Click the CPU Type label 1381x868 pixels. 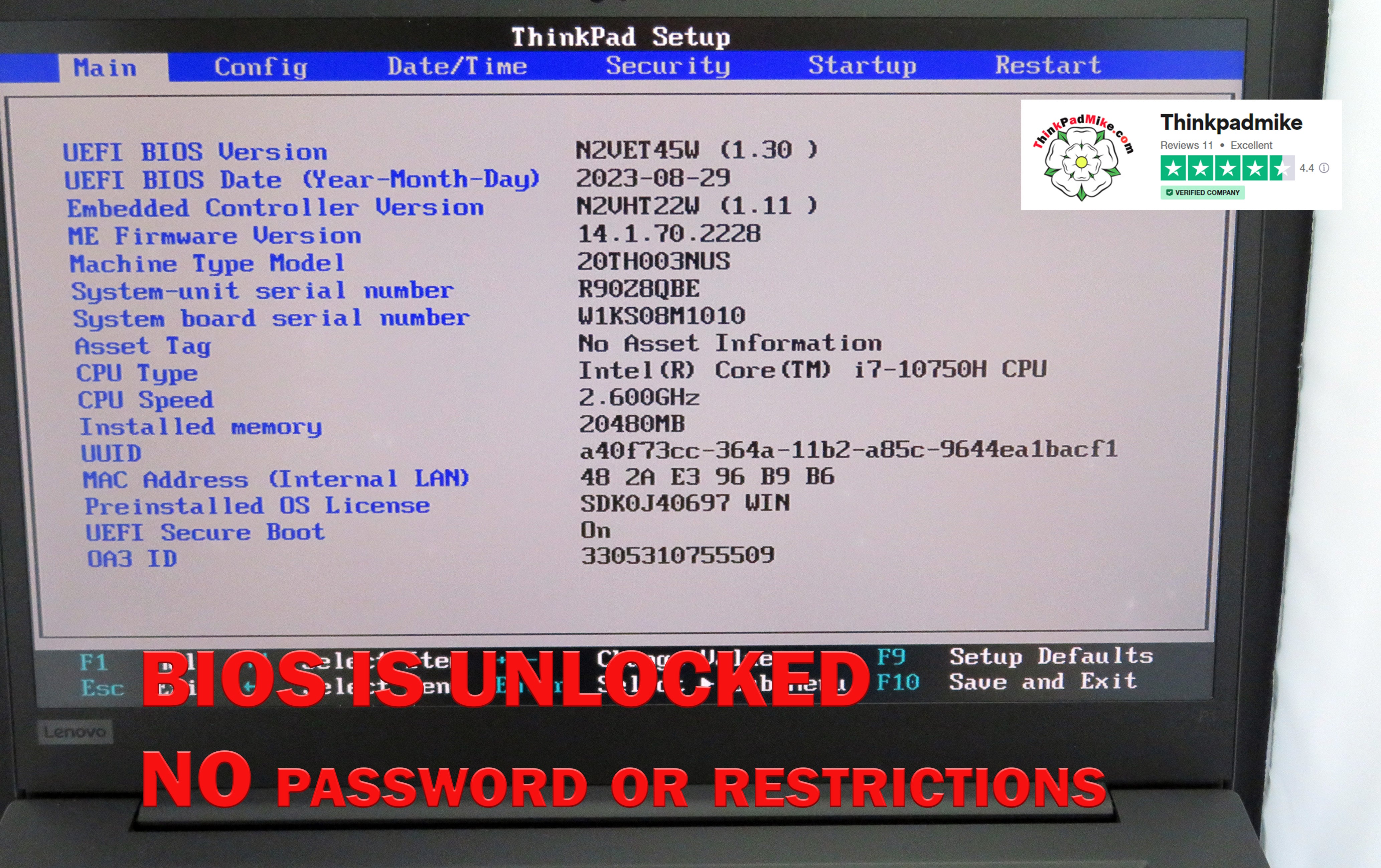pos(137,374)
